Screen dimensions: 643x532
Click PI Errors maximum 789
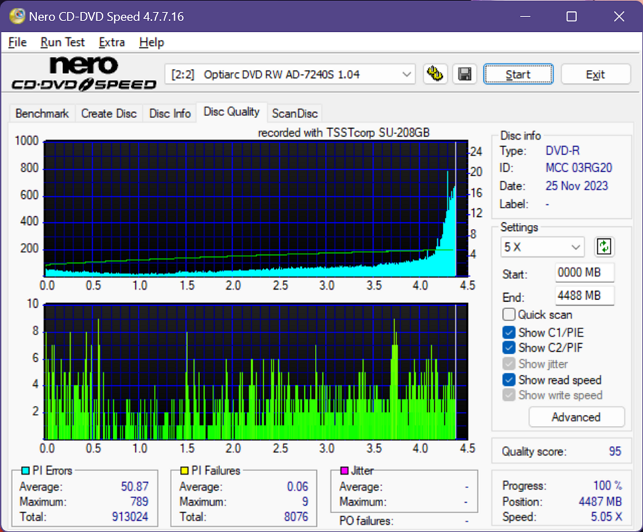point(139,501)
